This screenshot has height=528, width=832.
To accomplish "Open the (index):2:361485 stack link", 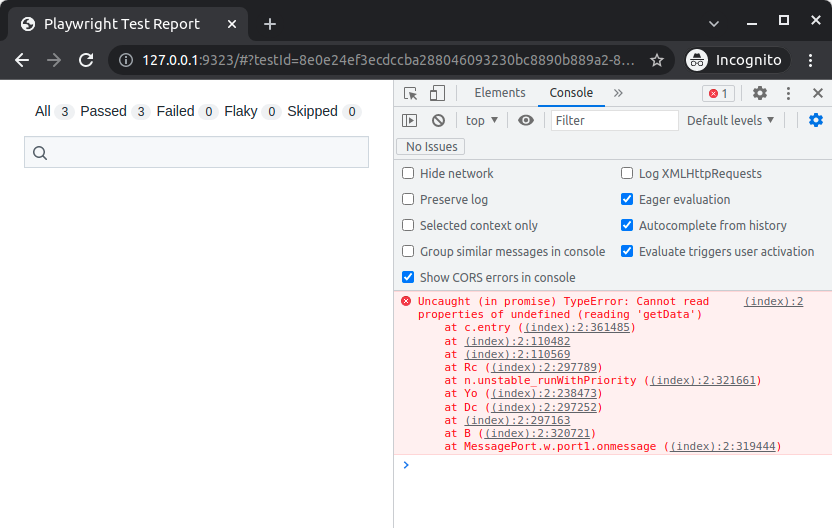I will 577,327.
